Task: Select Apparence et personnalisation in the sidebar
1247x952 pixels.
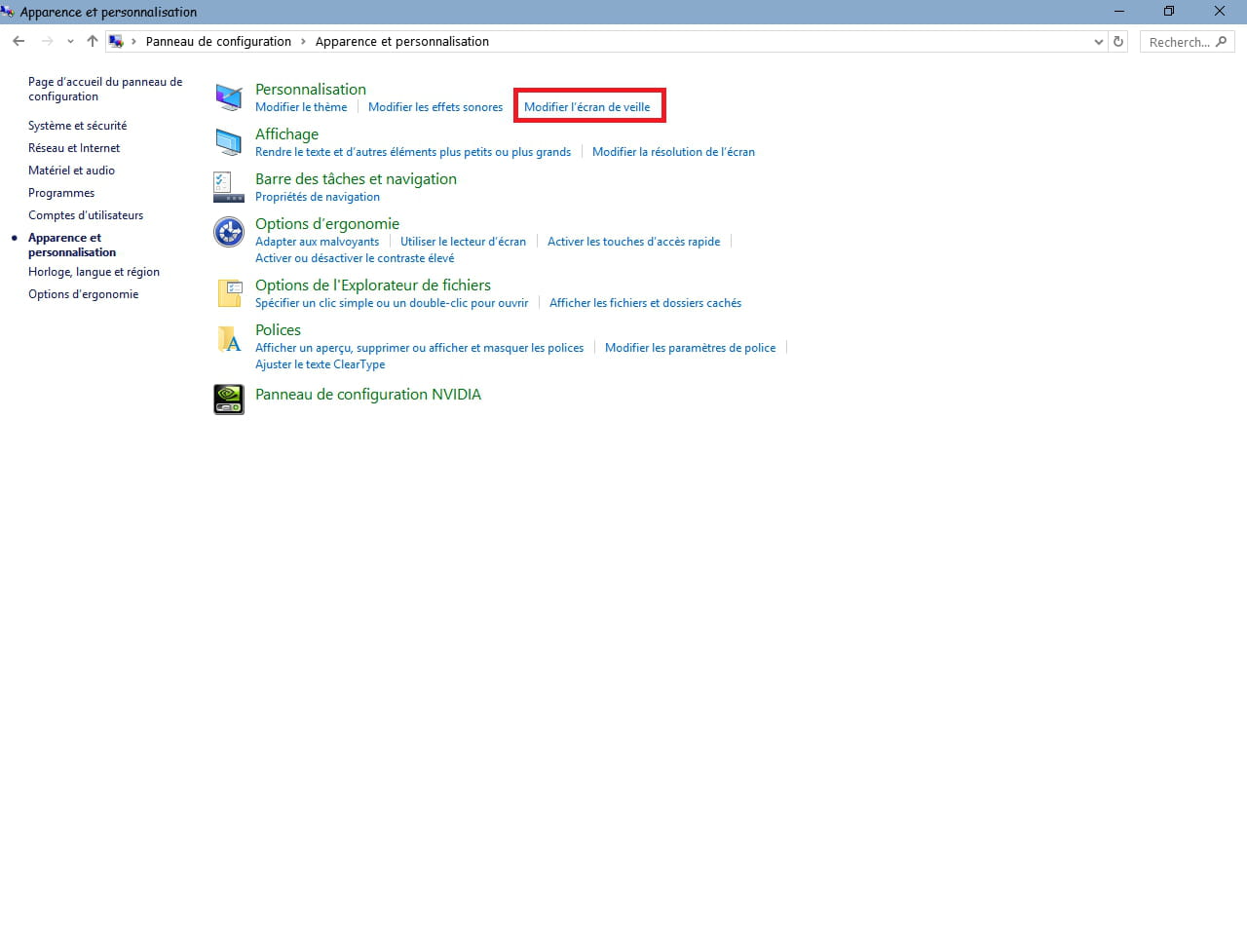Action: [x=72, y=245]
